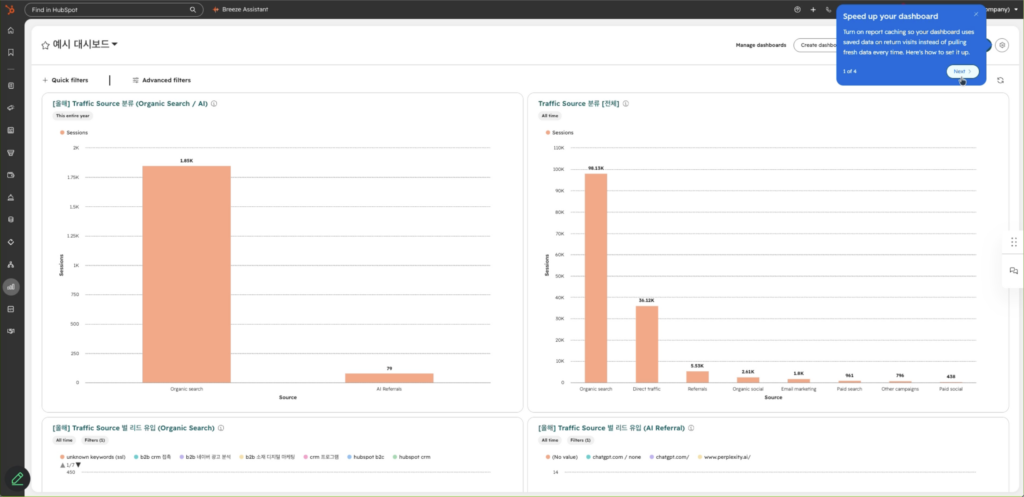The image size is (1024, 497).
Task: Toggle (No value) legend item
Action: coord(562,457)
